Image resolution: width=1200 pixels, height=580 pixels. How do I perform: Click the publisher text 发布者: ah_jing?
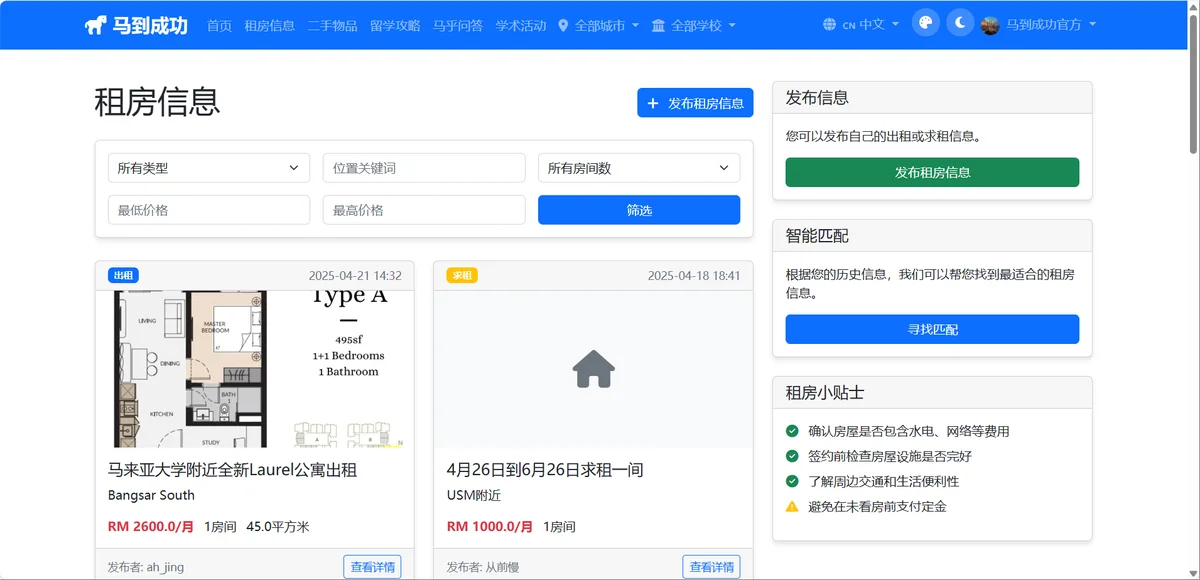(x=146, y=567)
